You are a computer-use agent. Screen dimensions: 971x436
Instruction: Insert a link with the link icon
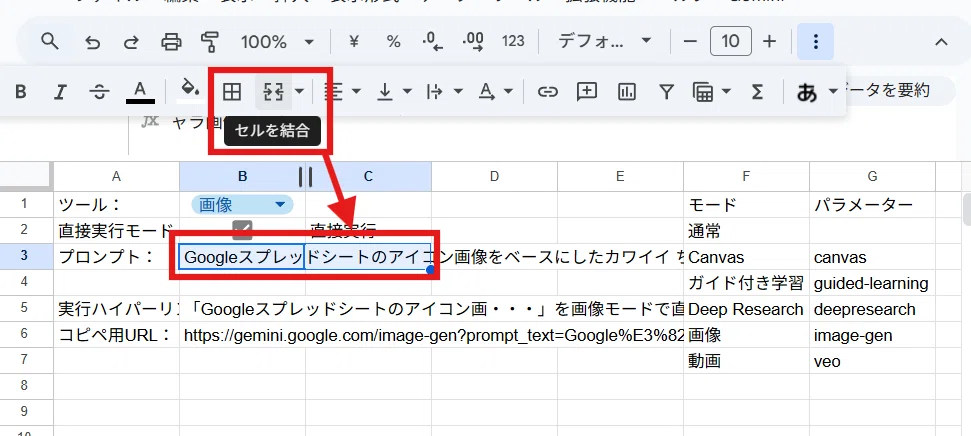coord(547,92)
